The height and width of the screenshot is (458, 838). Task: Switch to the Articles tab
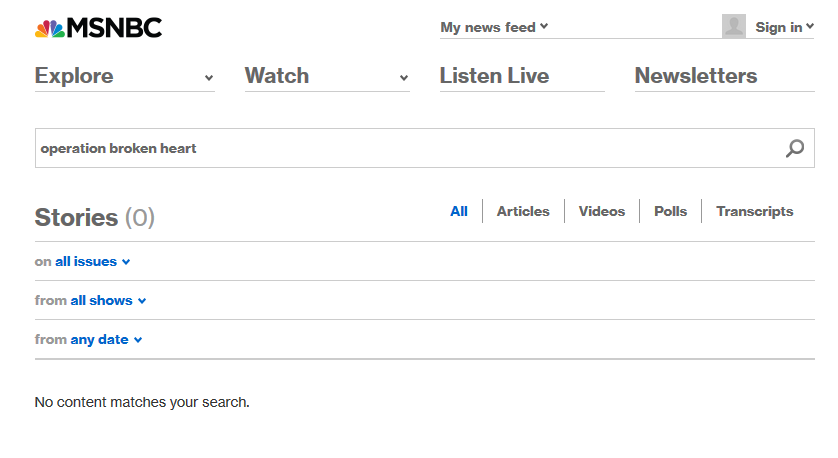click(523, 212)
